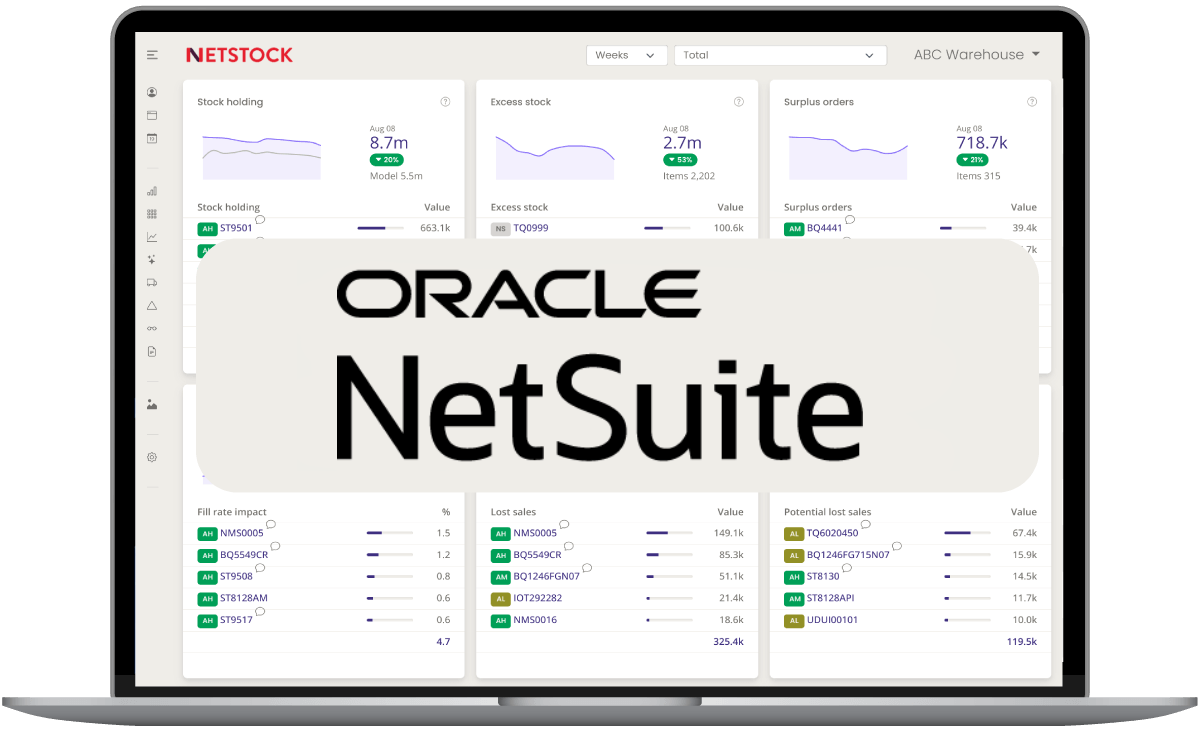Click the 'Model 5.5m' text
1200x731 pixels.
tap(396, 176)
